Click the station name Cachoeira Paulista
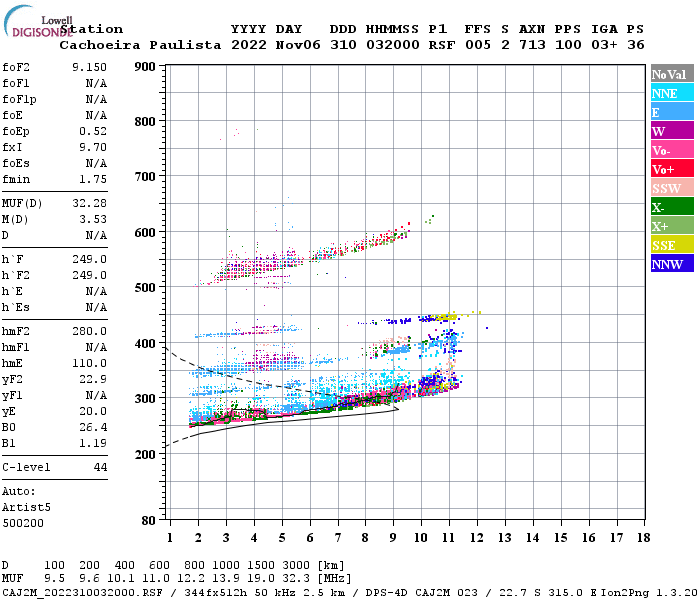Viewport: 700px width, 600px height. pos(140,45)
